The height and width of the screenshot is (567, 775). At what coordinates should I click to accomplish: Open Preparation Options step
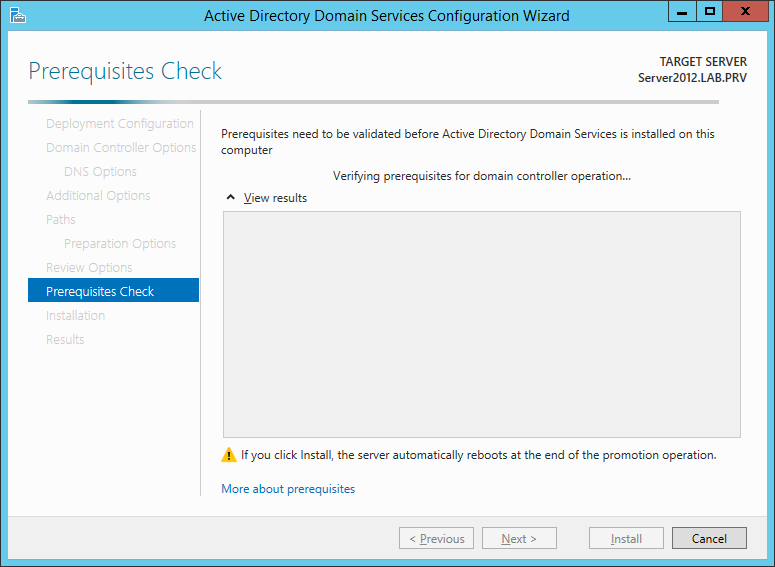(120, 243)
